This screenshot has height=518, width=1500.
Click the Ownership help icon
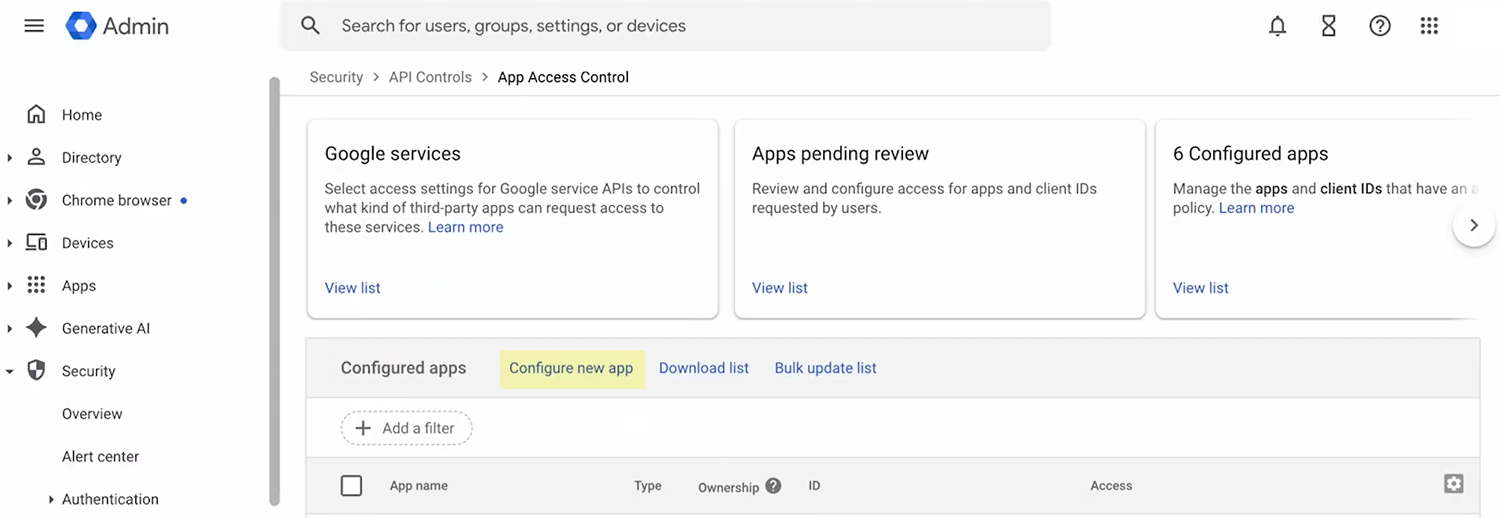tap(773, 486)
